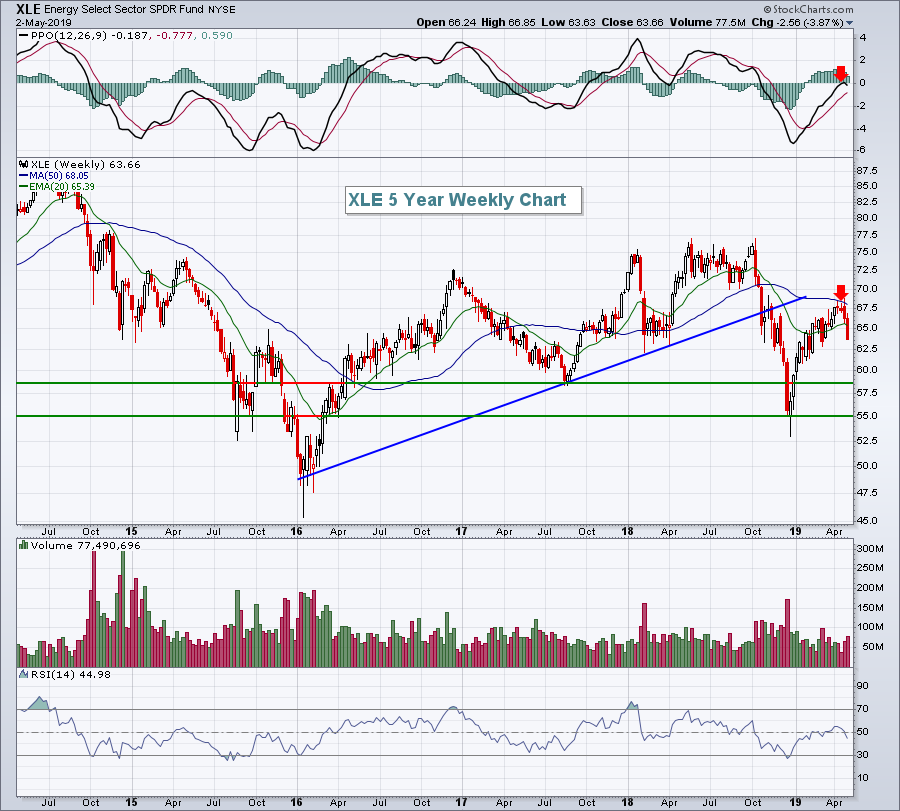This screenshot has width=900, height=811.
Task: Click the Volume 77.5M value in header
Action: click(707, 22)
